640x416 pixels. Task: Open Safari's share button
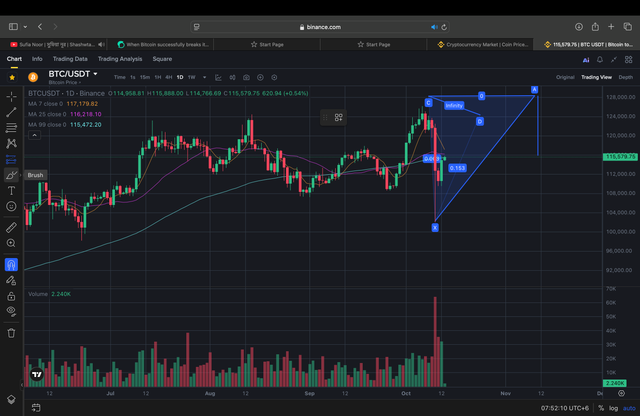(595, 27)
